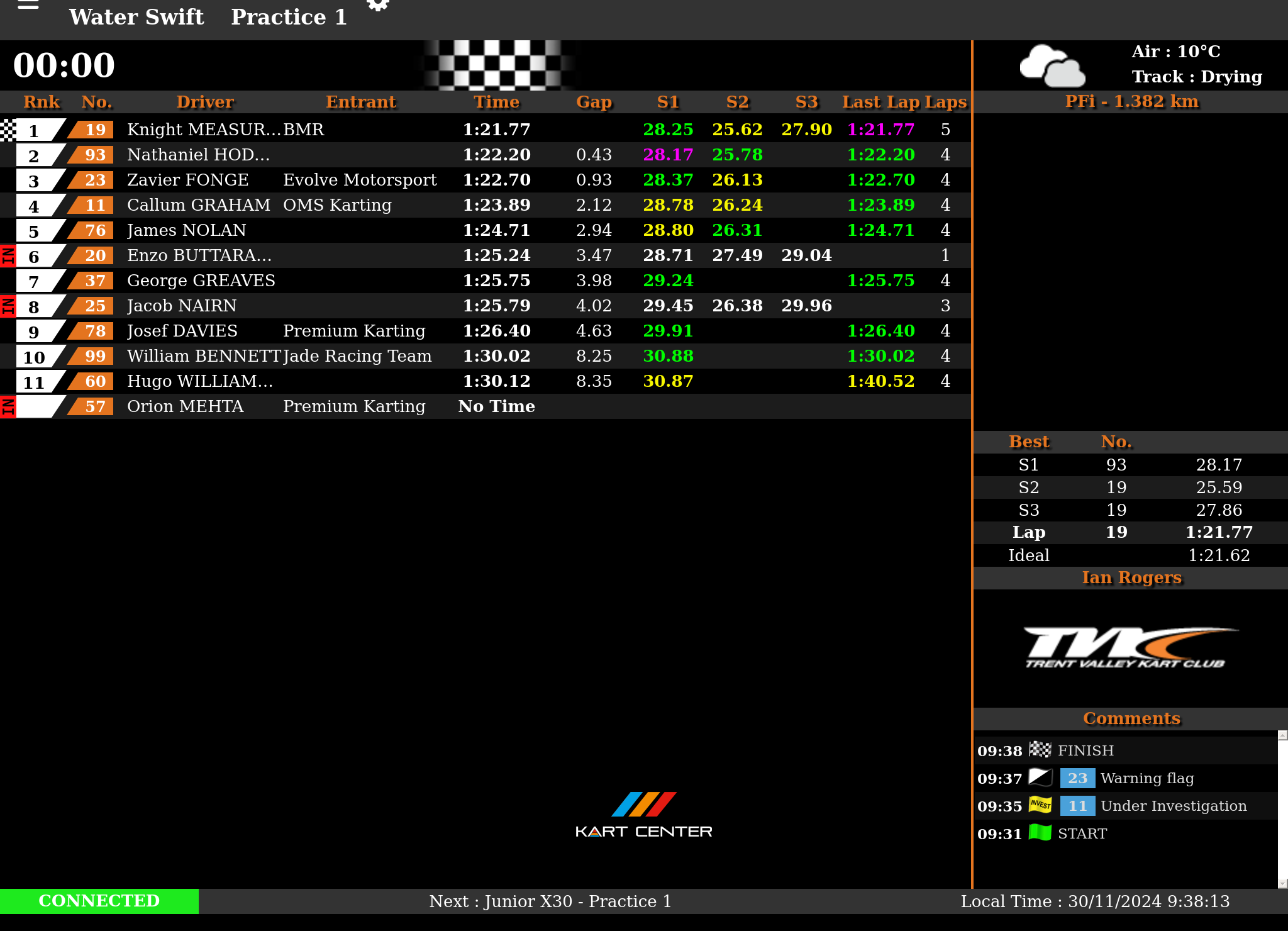The width and height of the screenshot is (1288, 931).
Task: Click the green START flag icon
Action: 1040,832
